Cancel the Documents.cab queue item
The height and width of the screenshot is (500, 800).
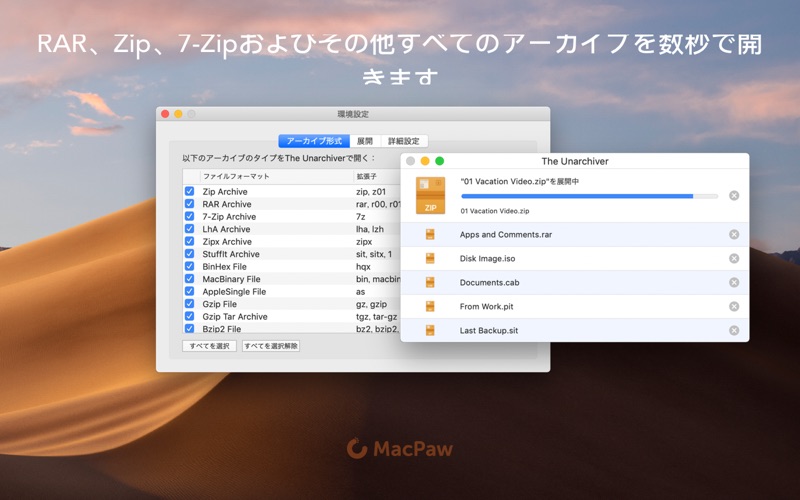pos(734,283)
